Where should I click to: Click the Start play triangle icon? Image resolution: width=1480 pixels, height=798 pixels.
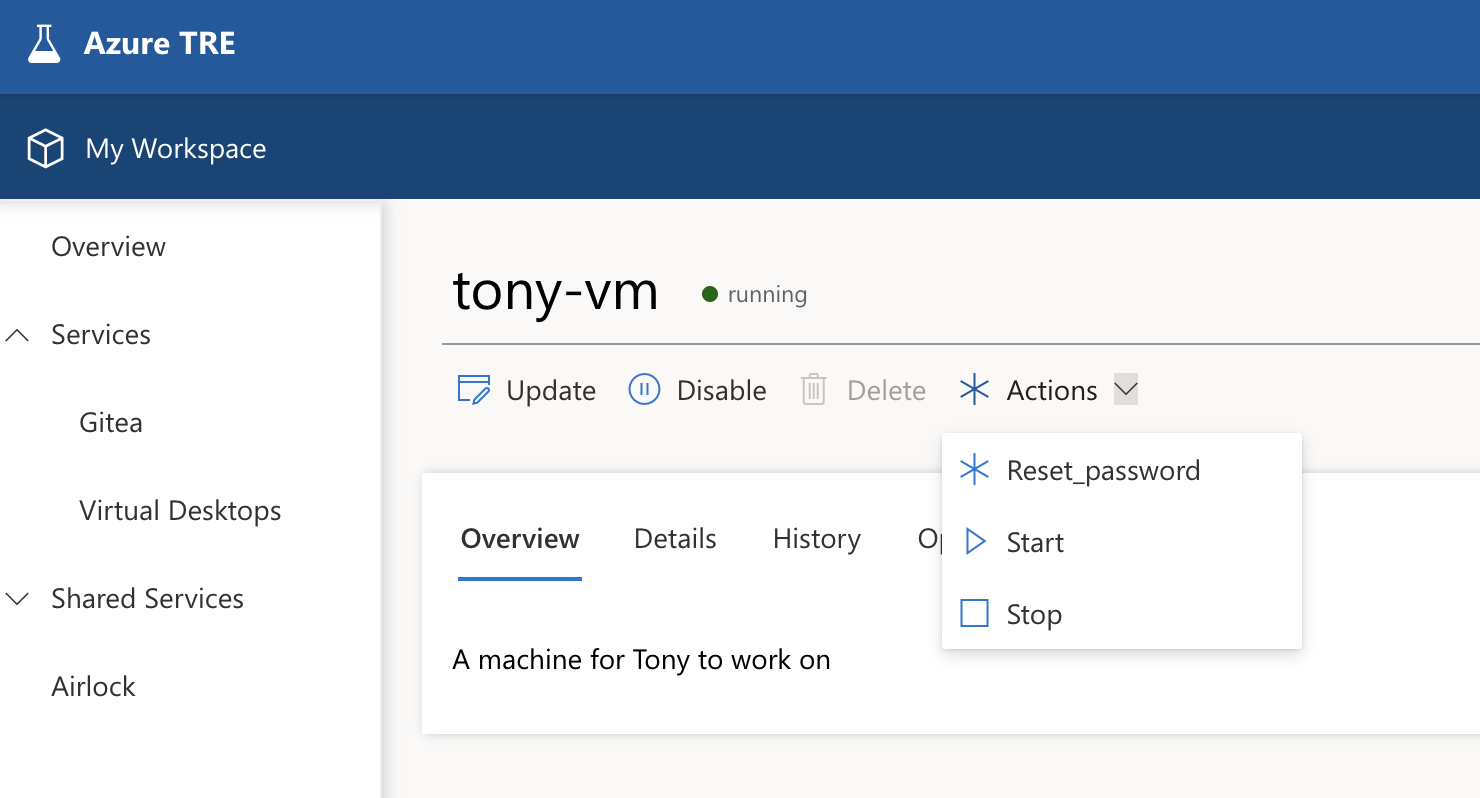click(975, 542)
